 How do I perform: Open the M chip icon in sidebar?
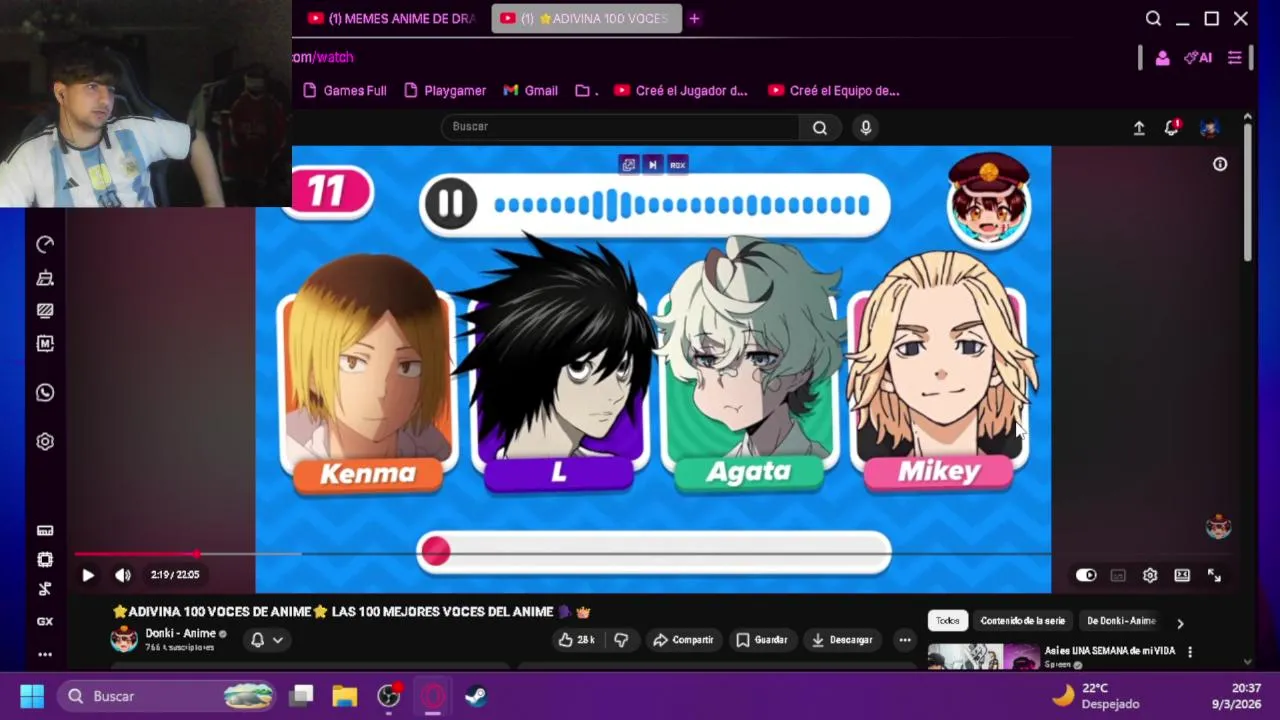click(x=45, y=343)
